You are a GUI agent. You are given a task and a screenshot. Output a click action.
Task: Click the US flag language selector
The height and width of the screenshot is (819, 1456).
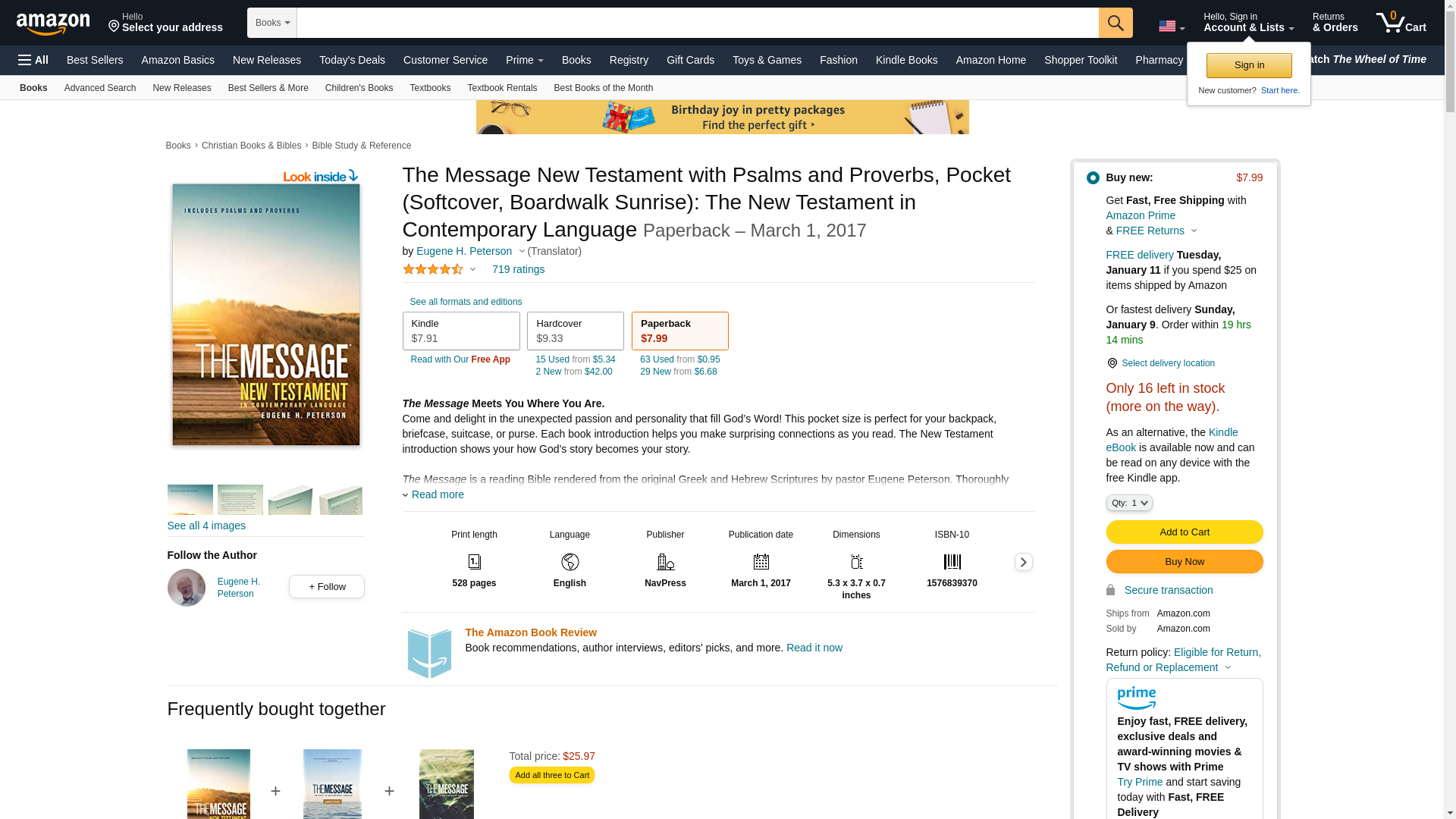tap(1171, 27)
